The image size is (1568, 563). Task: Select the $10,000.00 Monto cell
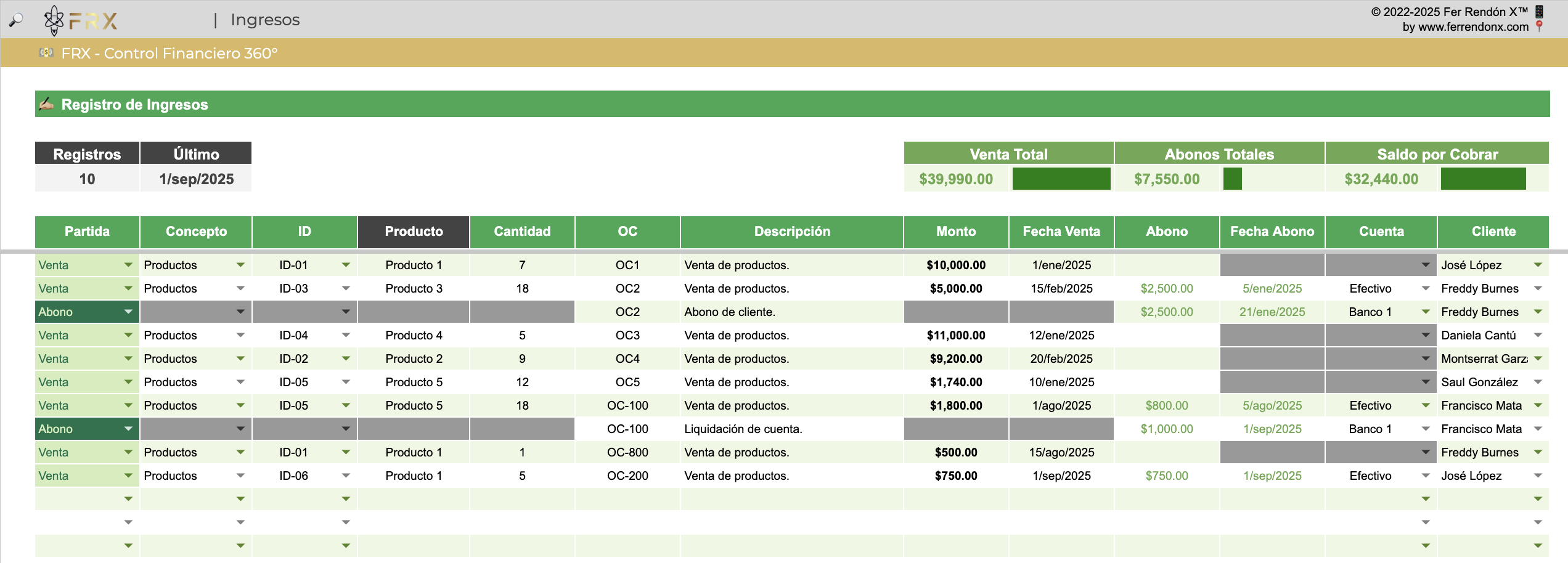[955, 265]
